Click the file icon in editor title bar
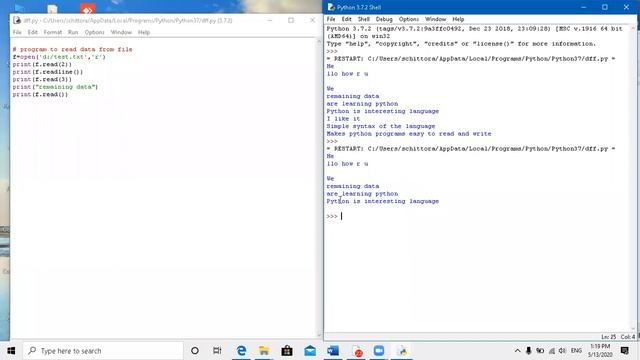640x360 pixels. tap(17, 20)
